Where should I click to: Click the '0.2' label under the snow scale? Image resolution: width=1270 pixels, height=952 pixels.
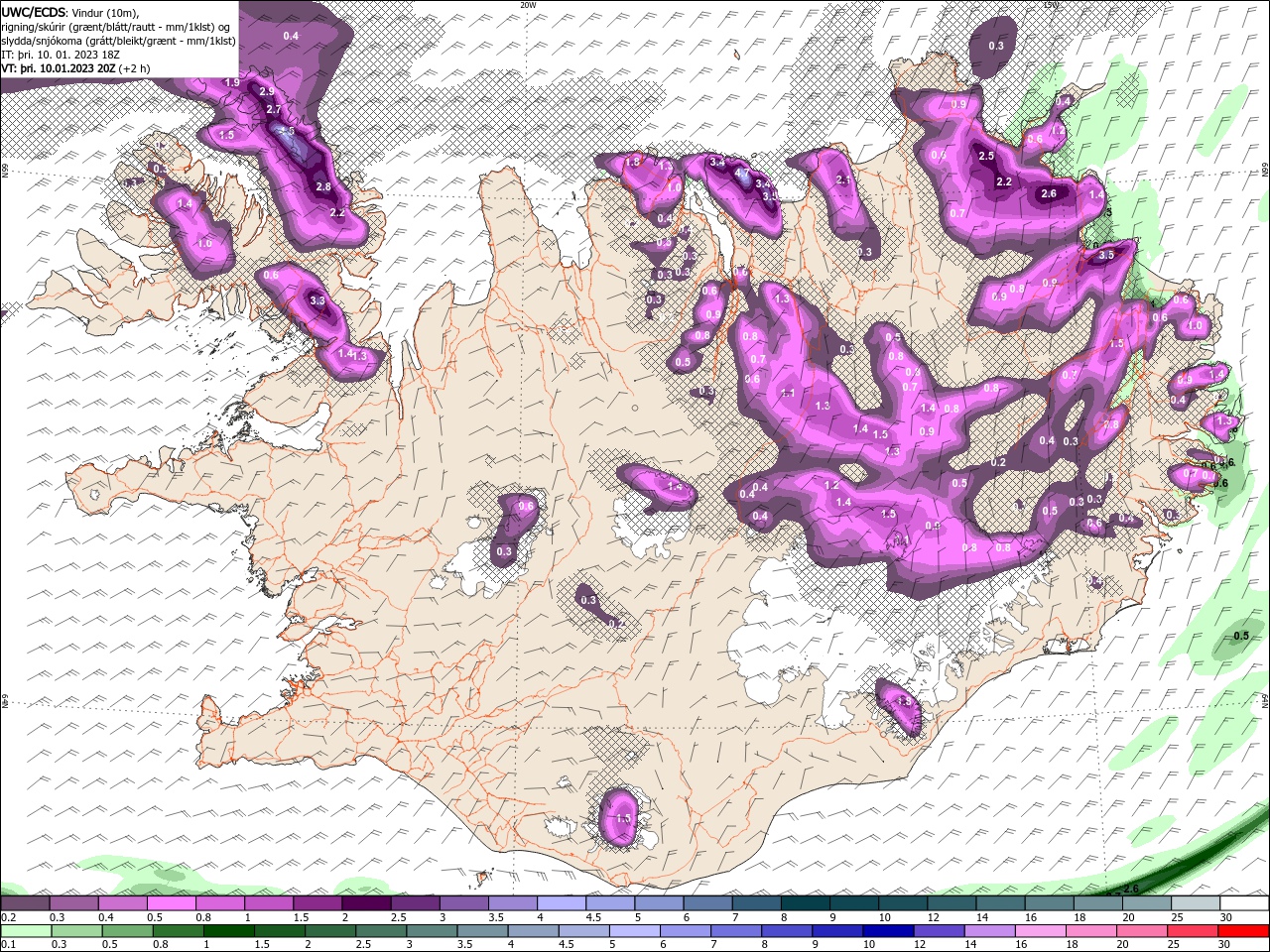[7, 917]
